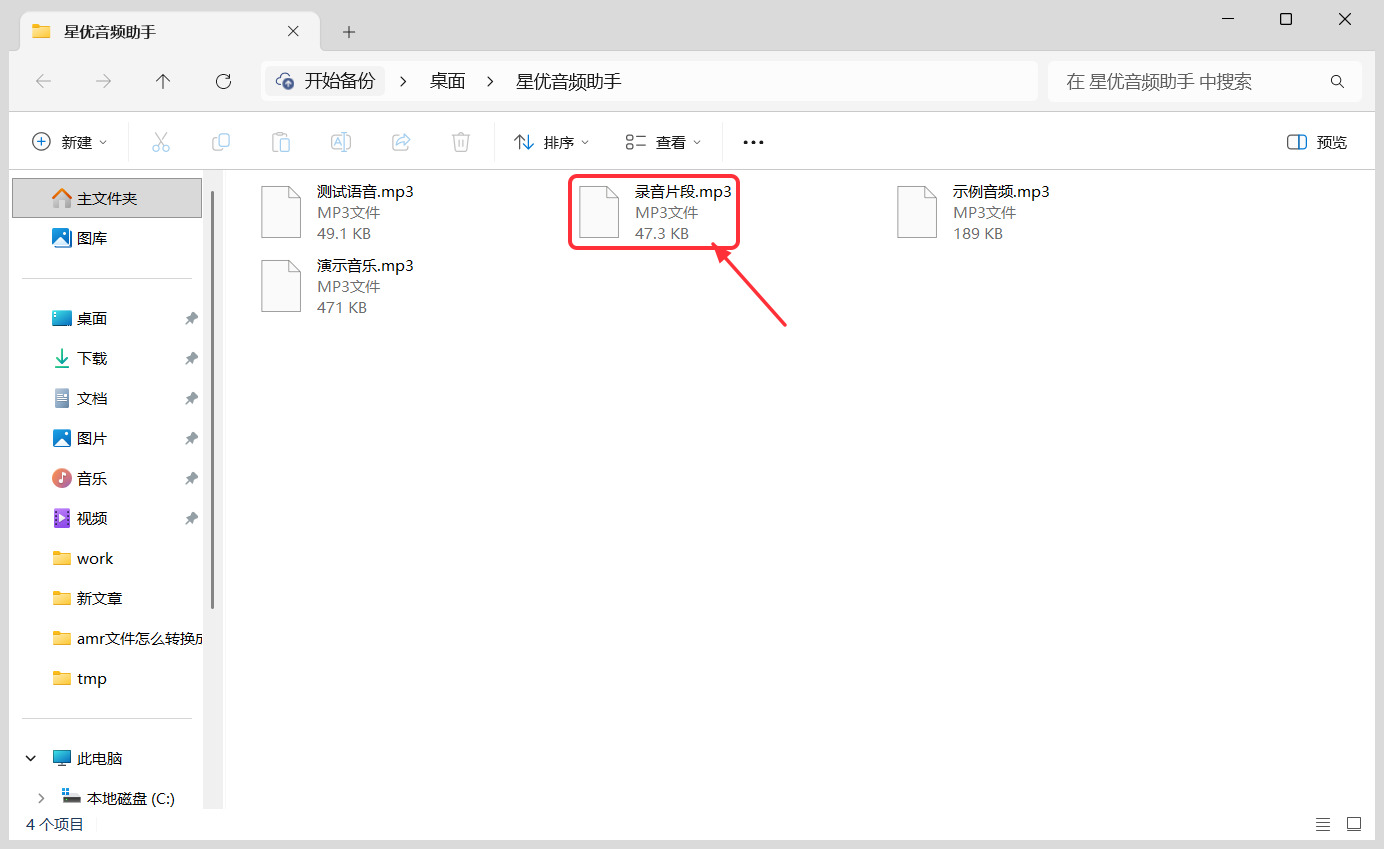1384x849 pixels.
Task: Click the 4 个项目 status text
Action: click(55, 825)
